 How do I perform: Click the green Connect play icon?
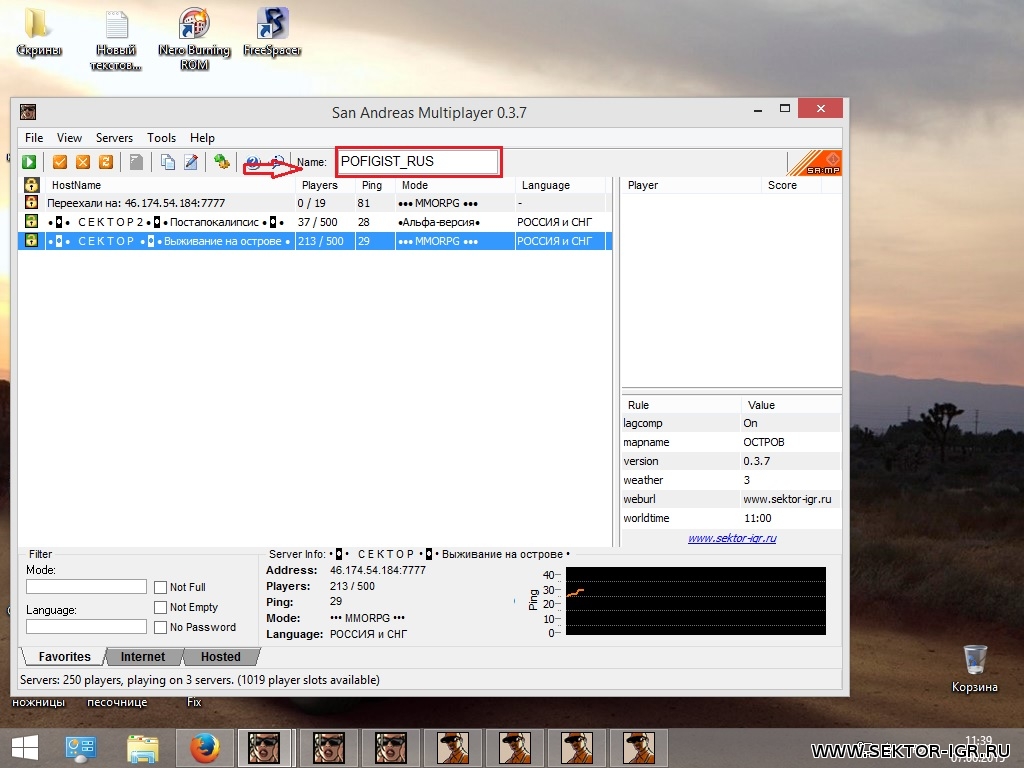[x=29, y=162]
